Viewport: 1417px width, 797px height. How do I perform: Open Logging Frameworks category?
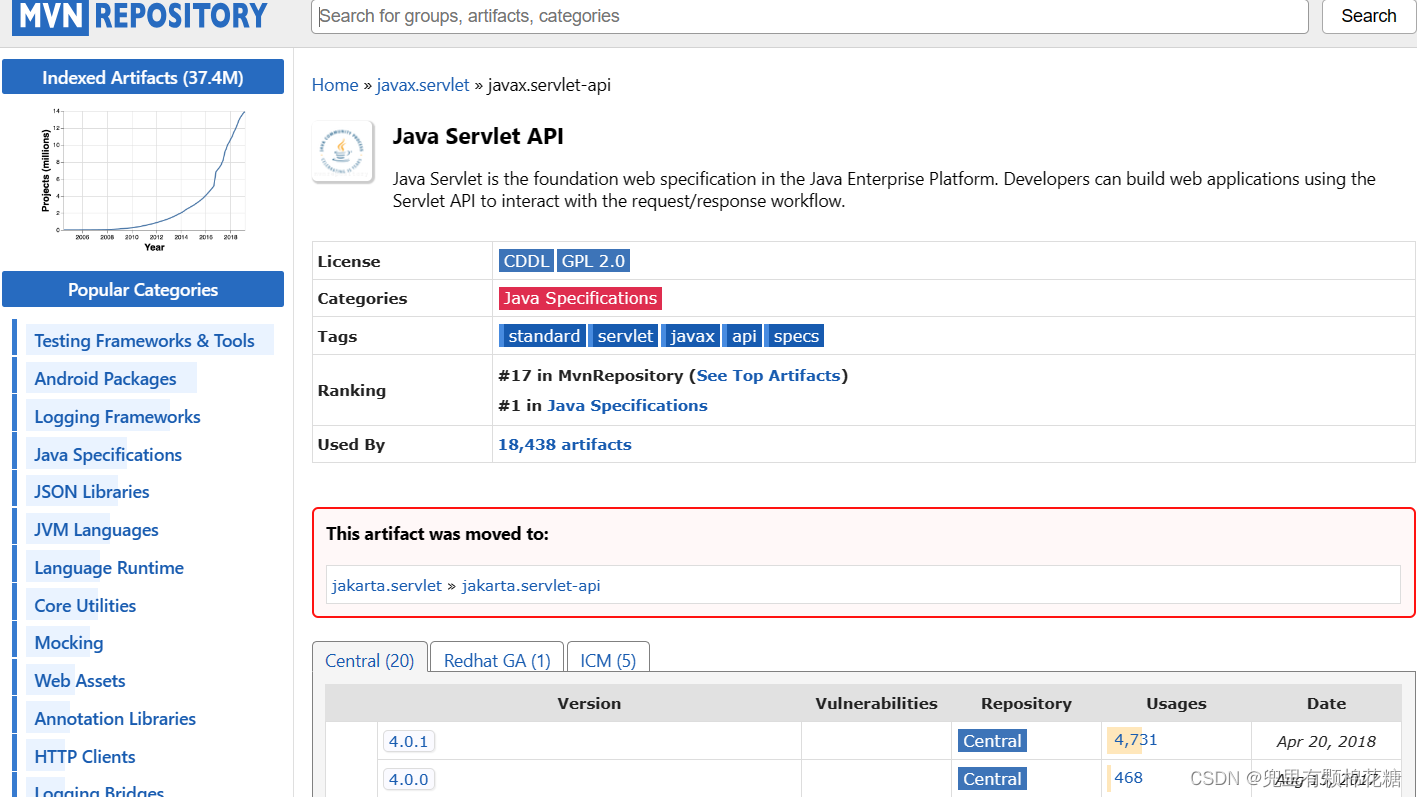(117, 417)
